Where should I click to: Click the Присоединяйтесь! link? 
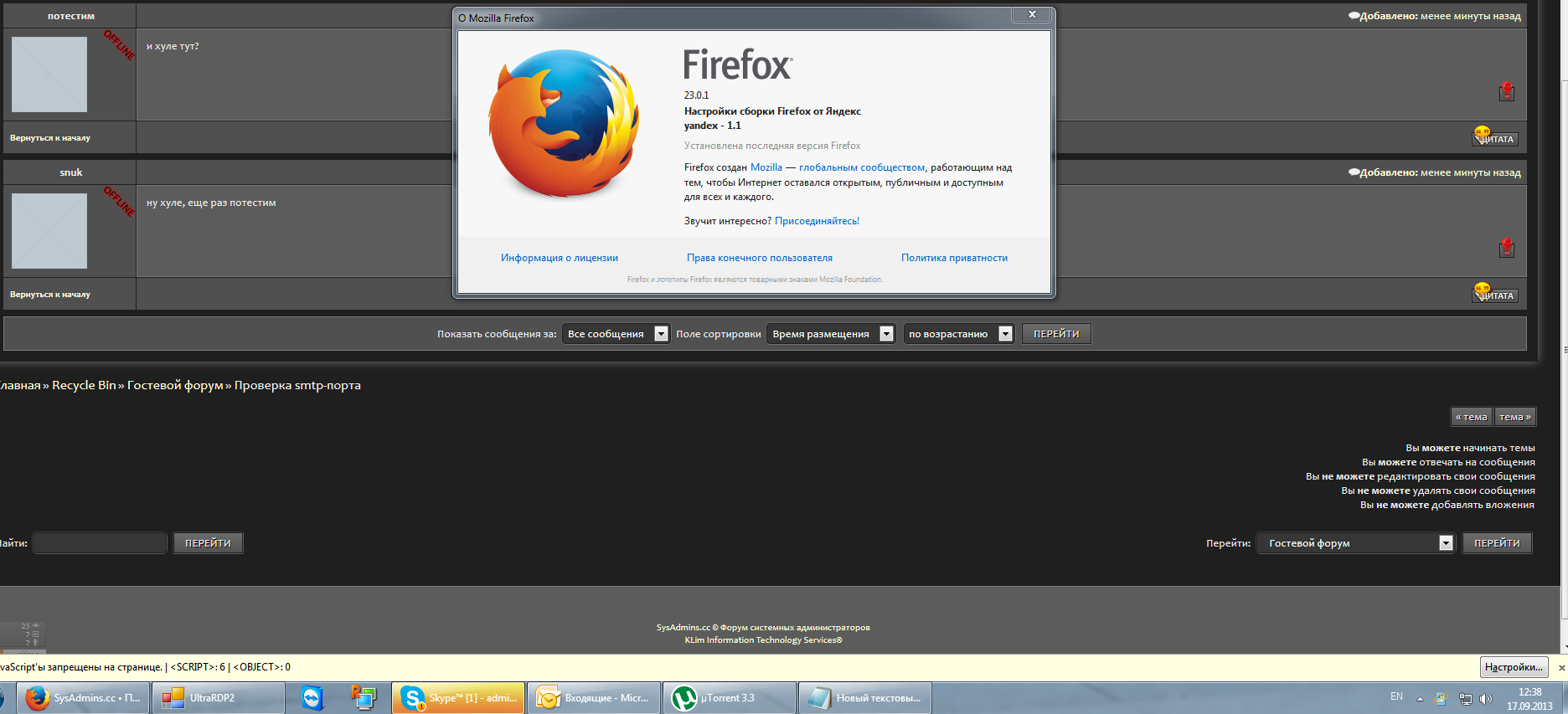817,221
